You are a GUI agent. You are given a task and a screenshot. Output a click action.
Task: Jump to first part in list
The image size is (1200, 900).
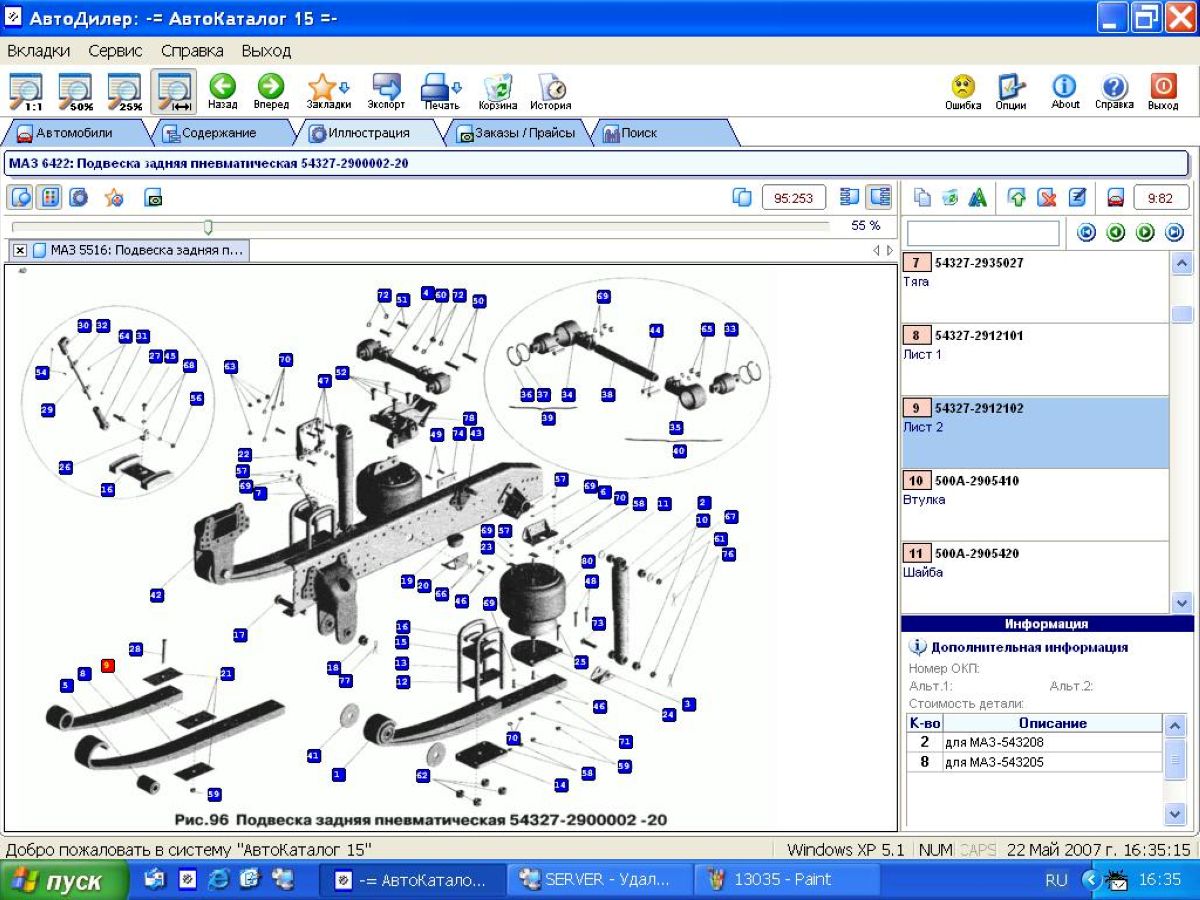[x=1086, y=233]
